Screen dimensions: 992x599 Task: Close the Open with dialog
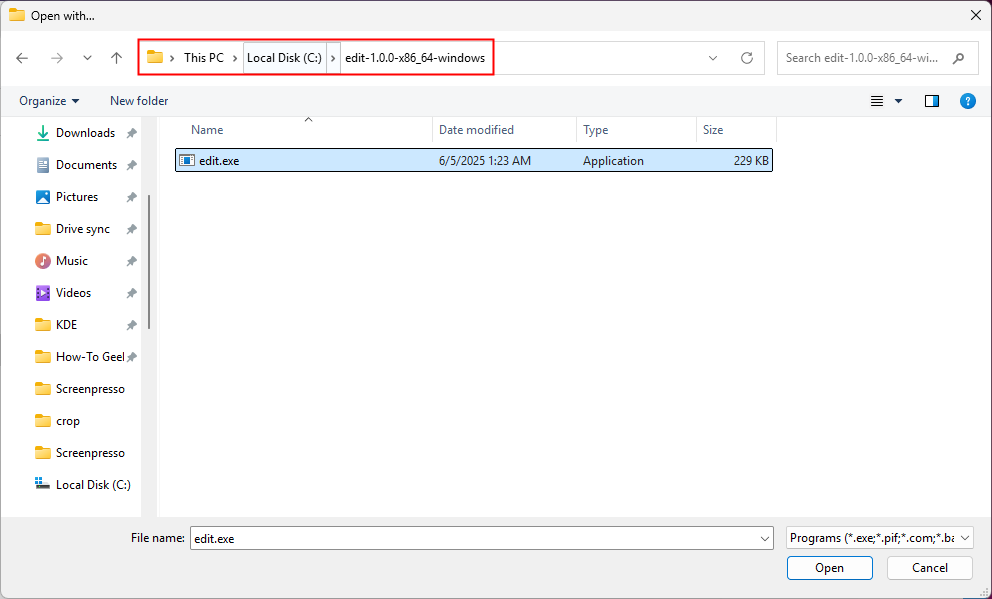pos(976,15)
